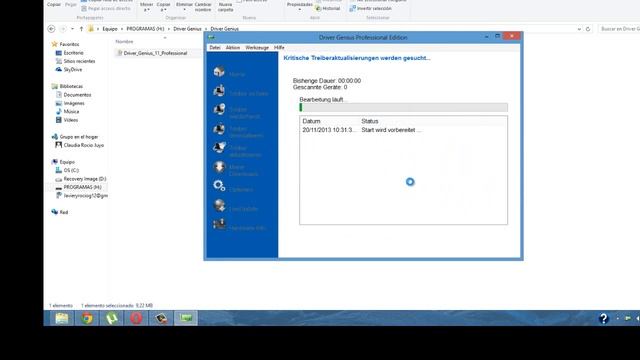
Task: Open Home in Driver Genius sidebar
Action: coord(229,73)
